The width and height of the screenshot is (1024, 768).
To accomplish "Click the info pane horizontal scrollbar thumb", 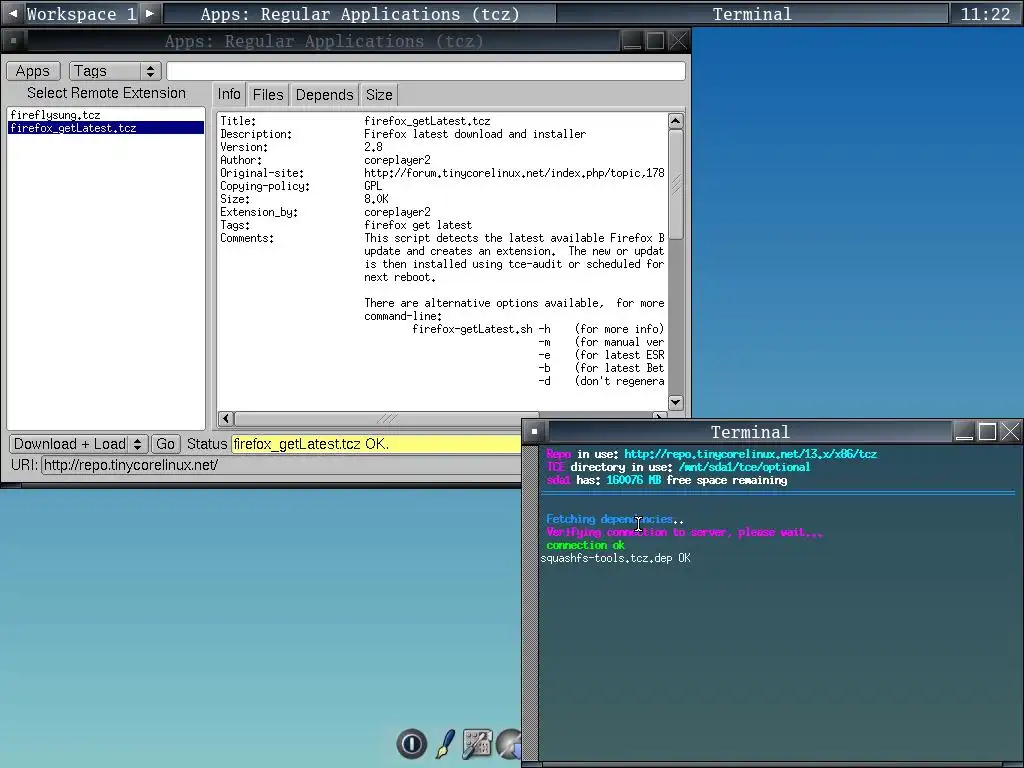I will click(387, 418).
